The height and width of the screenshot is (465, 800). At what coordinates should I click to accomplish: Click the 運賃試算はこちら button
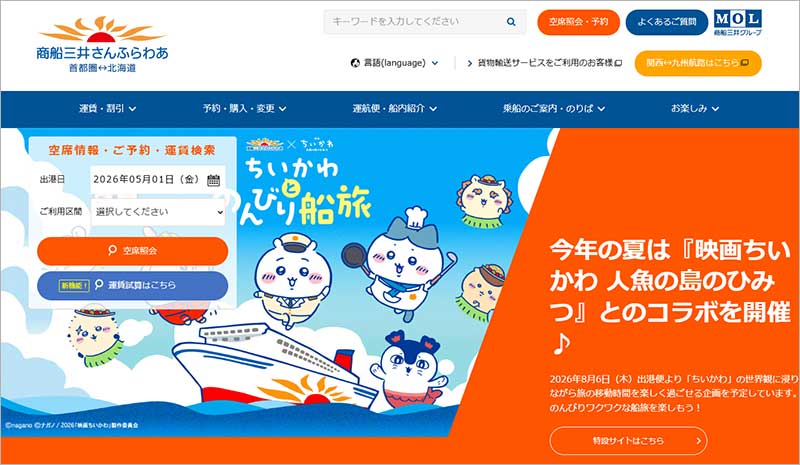133,285
